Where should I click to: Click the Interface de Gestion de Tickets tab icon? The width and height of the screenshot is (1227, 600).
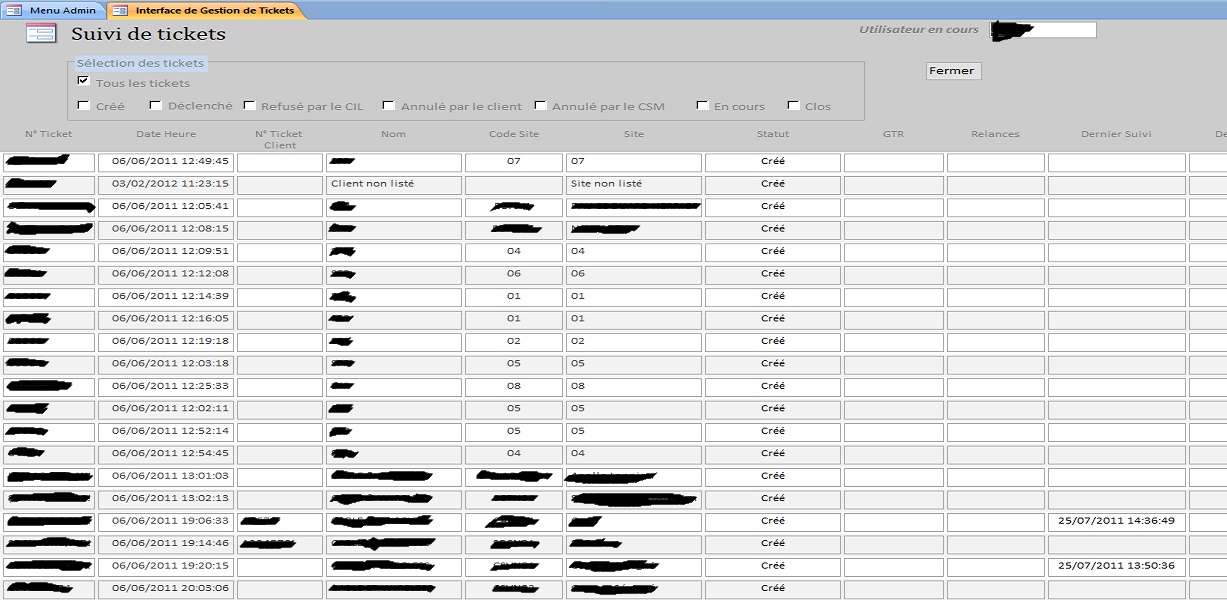tap(120, 10)
